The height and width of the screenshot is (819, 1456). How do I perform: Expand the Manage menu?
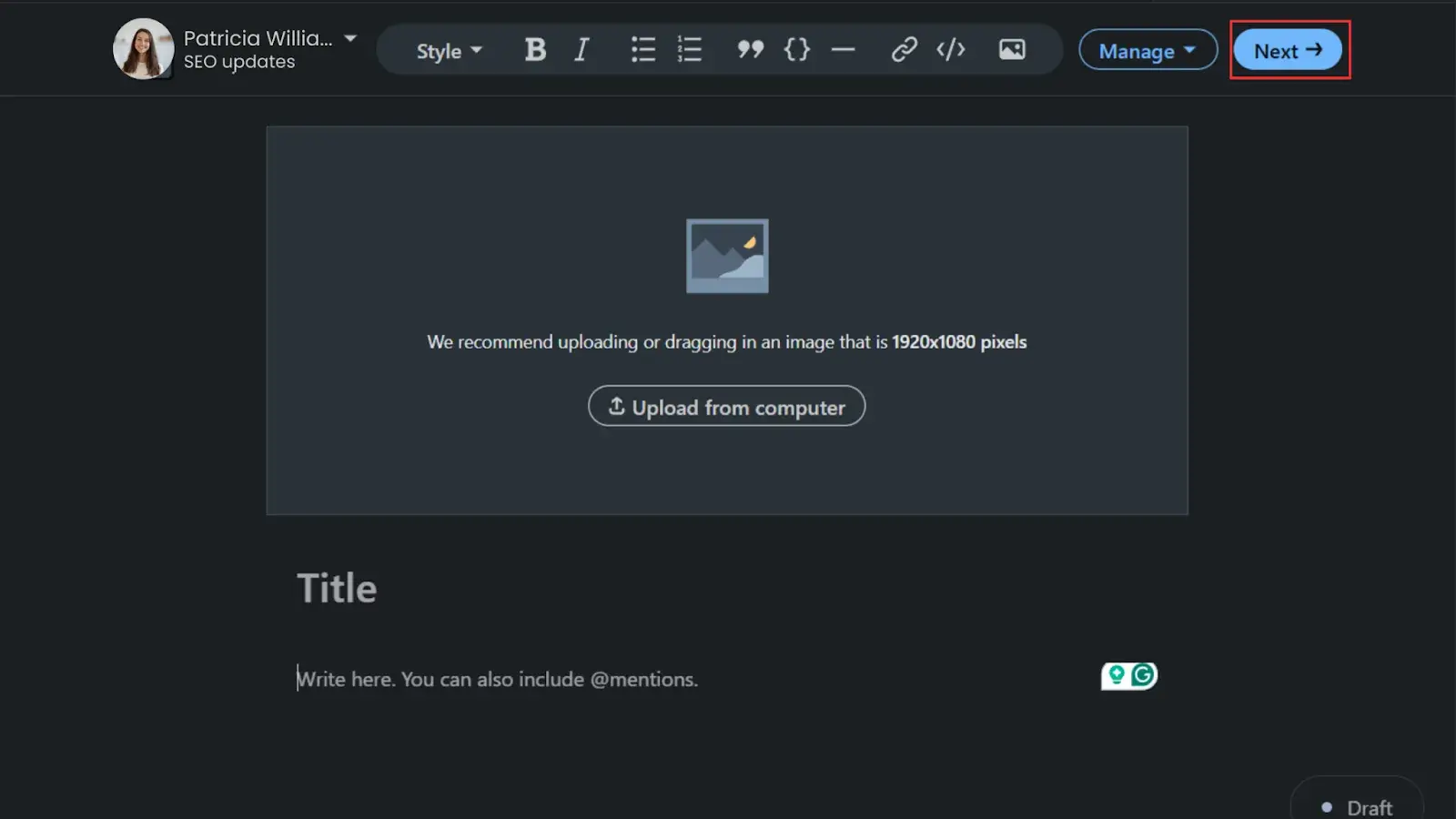tap(1147, 50)
